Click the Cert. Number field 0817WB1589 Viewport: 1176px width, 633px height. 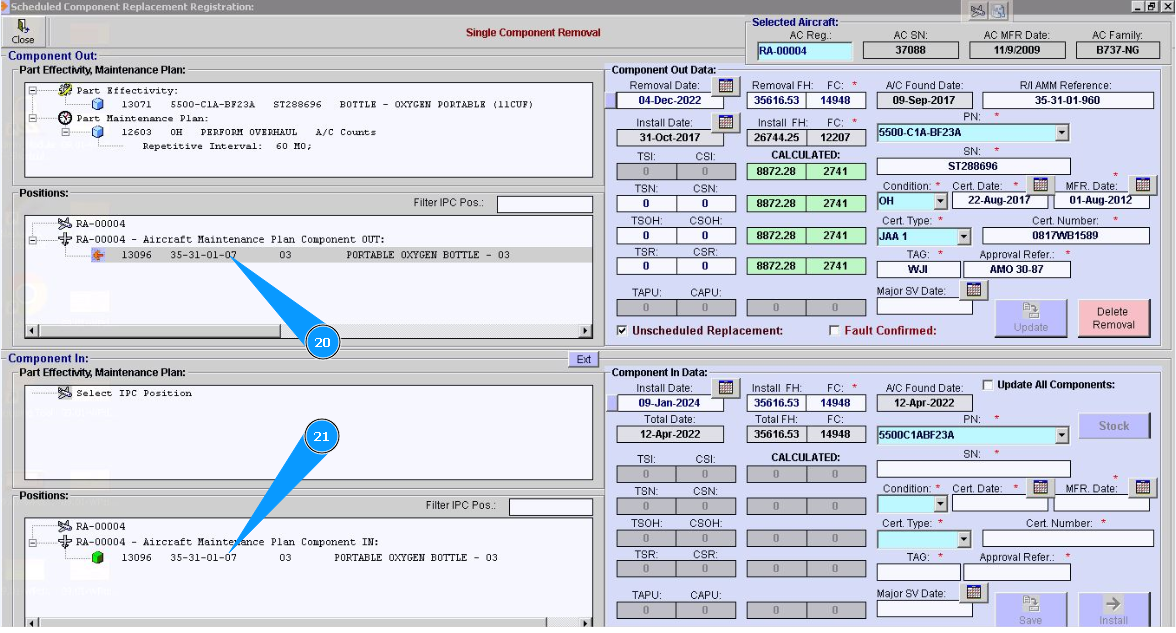[x=1064, y=236]
